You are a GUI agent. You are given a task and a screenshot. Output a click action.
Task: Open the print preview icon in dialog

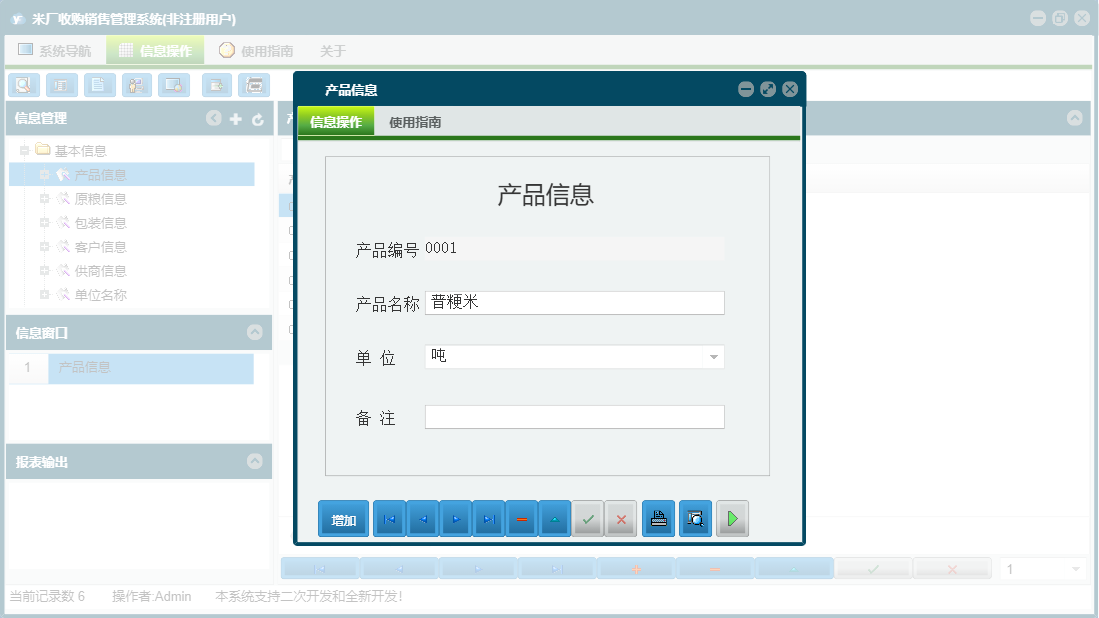click(695, 518)
